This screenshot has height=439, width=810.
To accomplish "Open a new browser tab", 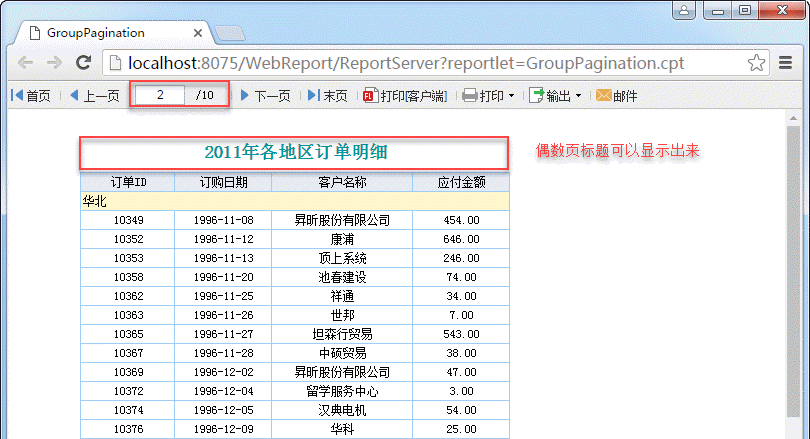I will coord(230,34).
